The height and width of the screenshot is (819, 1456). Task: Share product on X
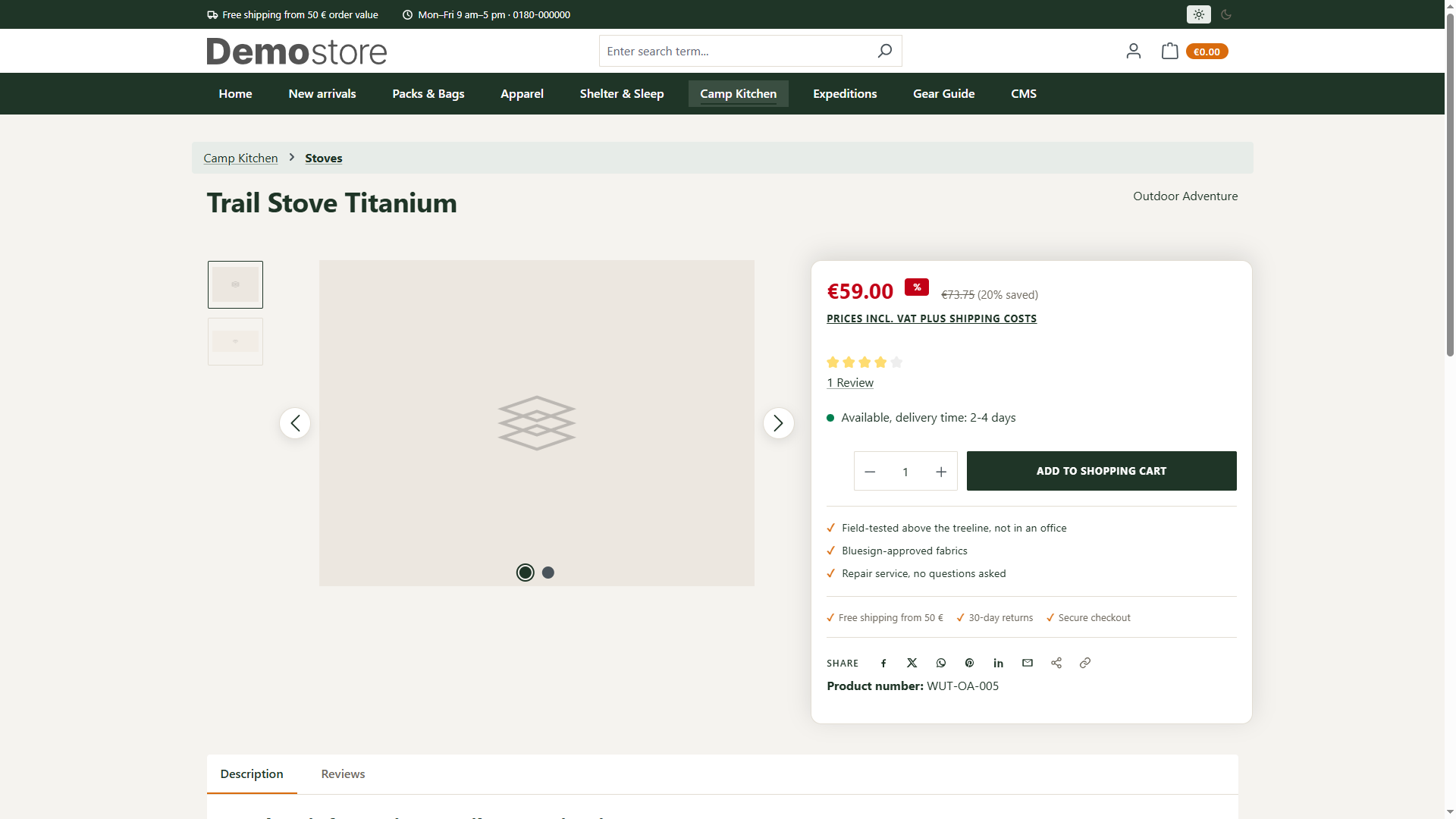(x=912, y=663)
